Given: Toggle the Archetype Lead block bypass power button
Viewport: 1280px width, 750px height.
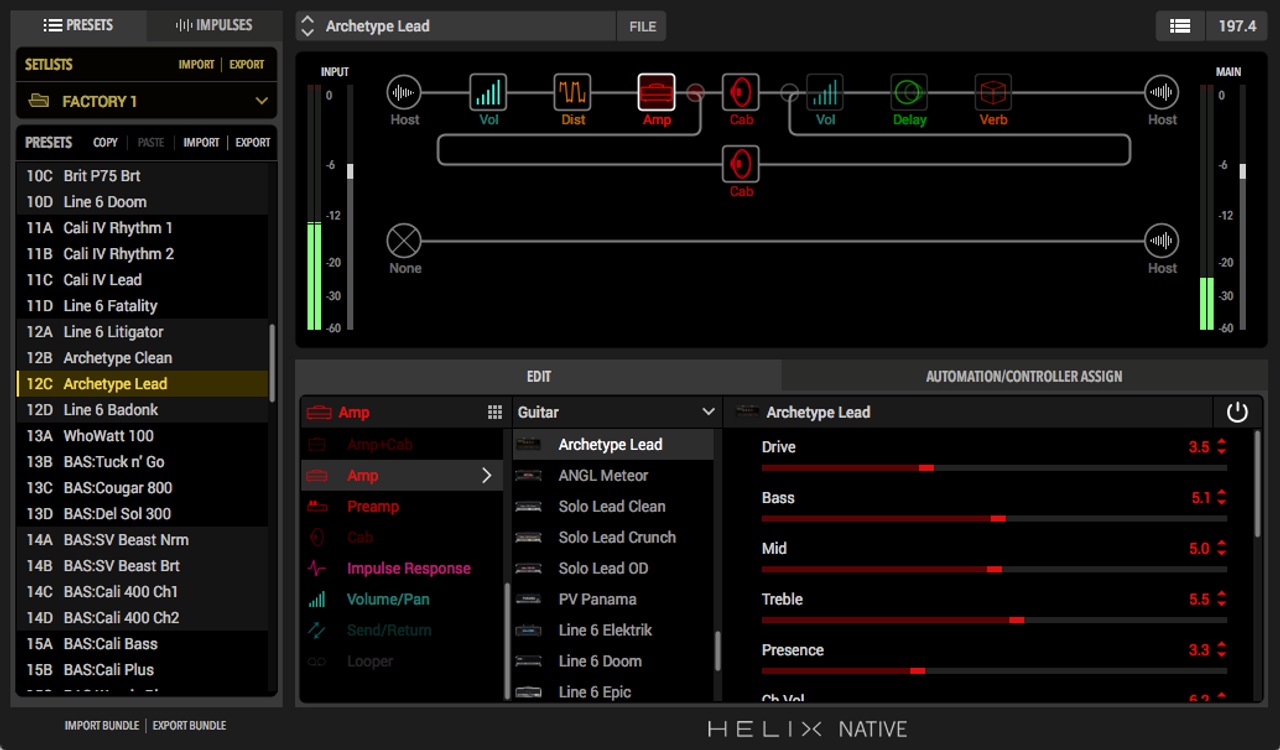Looking at the screenshot, I should tap(1237, 412).
